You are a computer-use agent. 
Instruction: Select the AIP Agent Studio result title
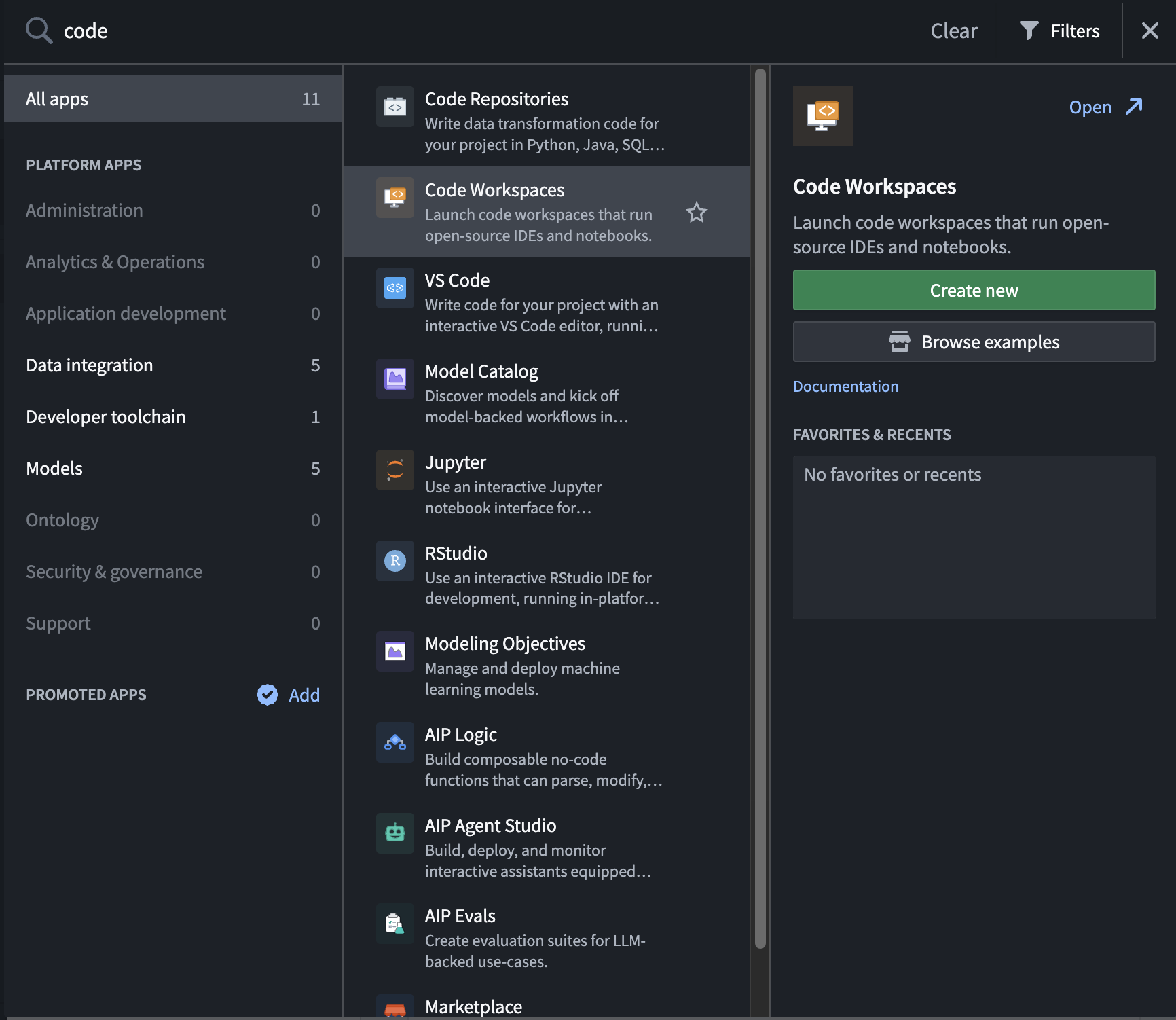490,826
